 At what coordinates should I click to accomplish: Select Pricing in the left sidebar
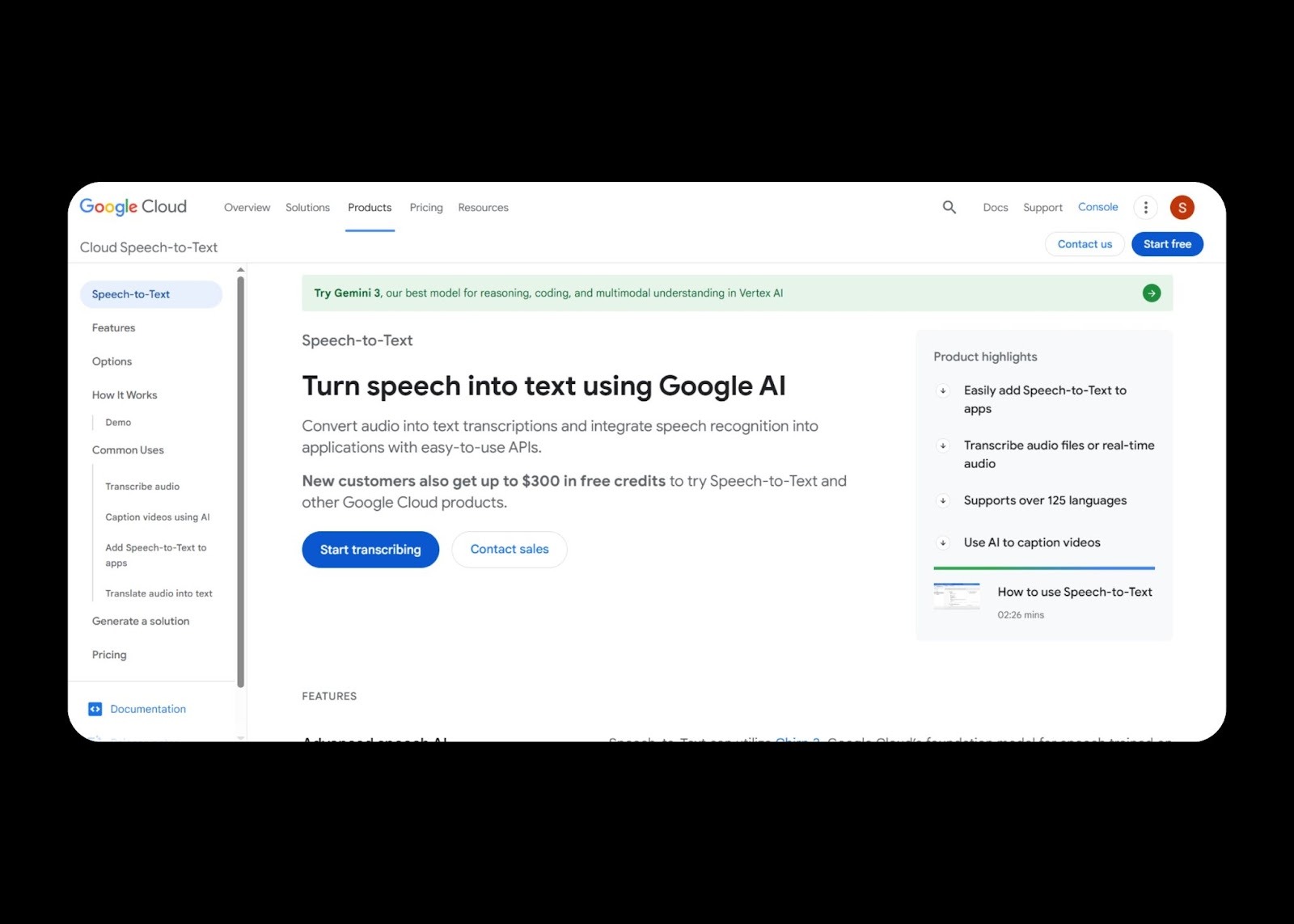[x=109, y=655]
